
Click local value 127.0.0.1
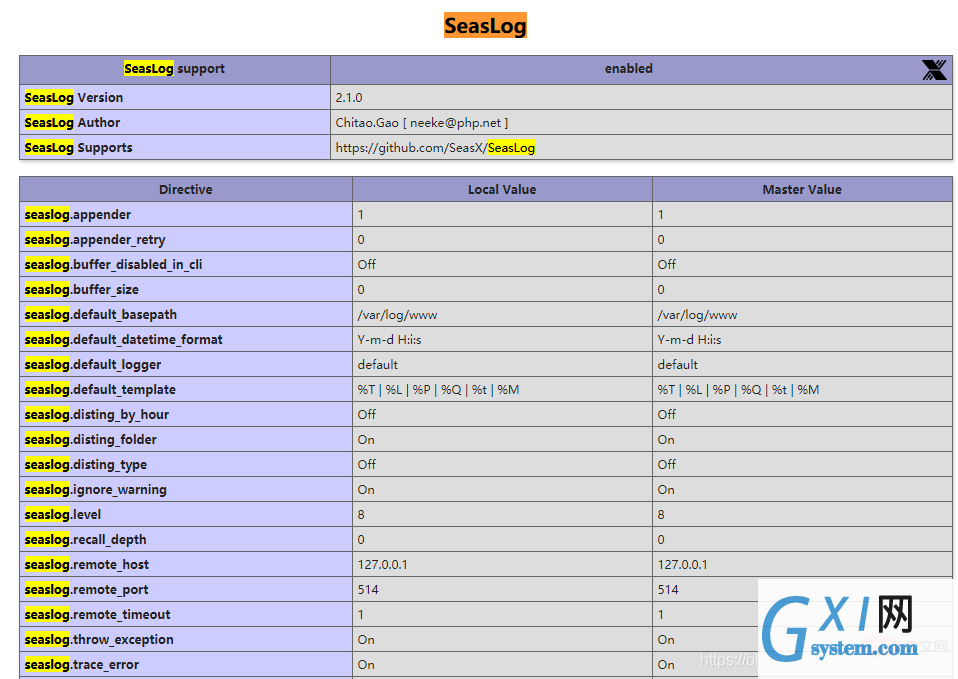[382, 565]
